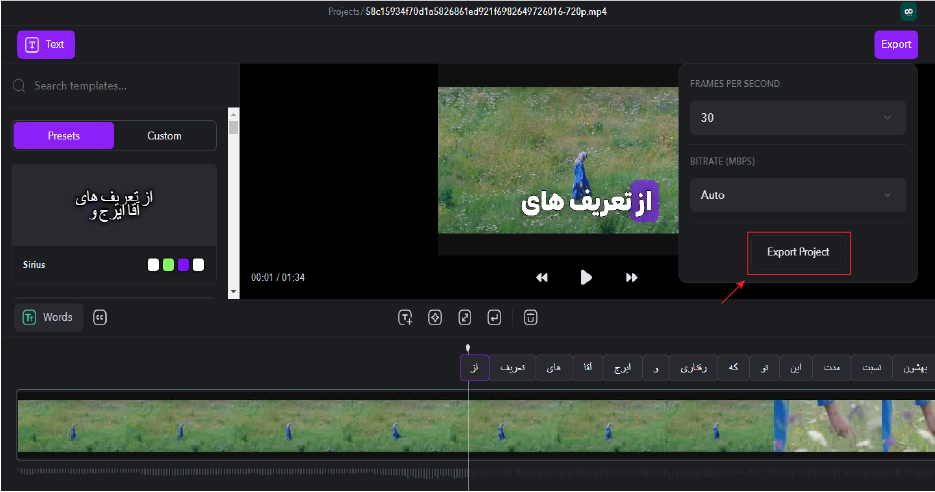Viewport: 935px width, 492px height.
Task: Focus the Search templates field
Action: point(119,86)
